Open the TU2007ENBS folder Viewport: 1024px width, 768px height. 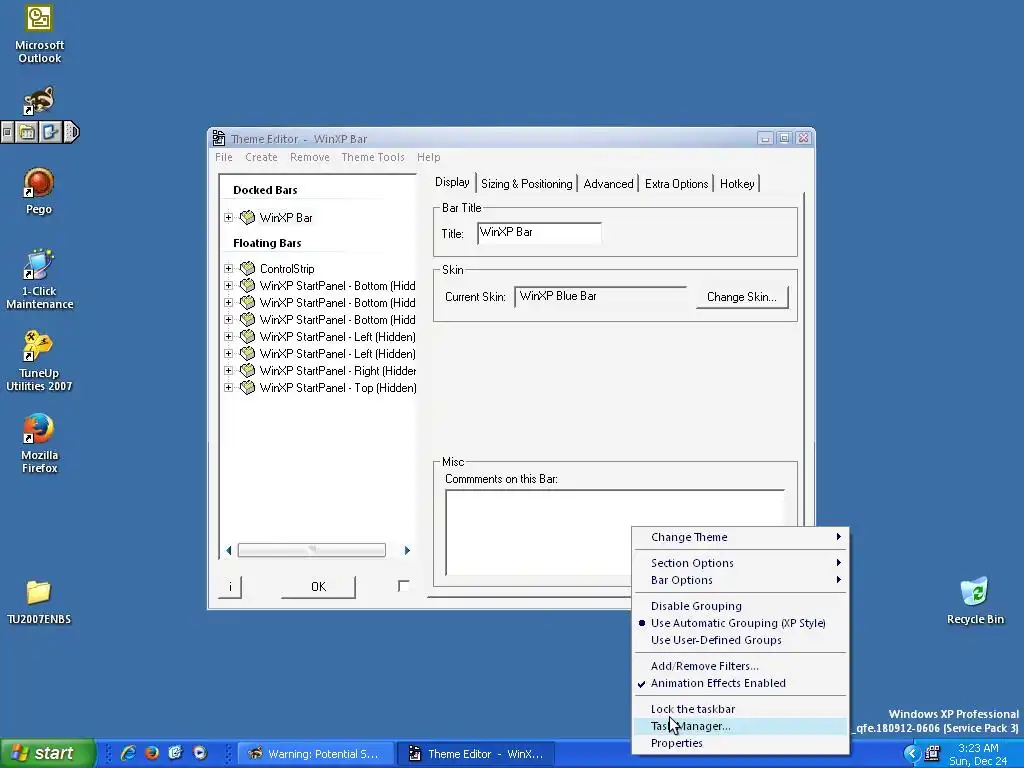click(39, 601)
